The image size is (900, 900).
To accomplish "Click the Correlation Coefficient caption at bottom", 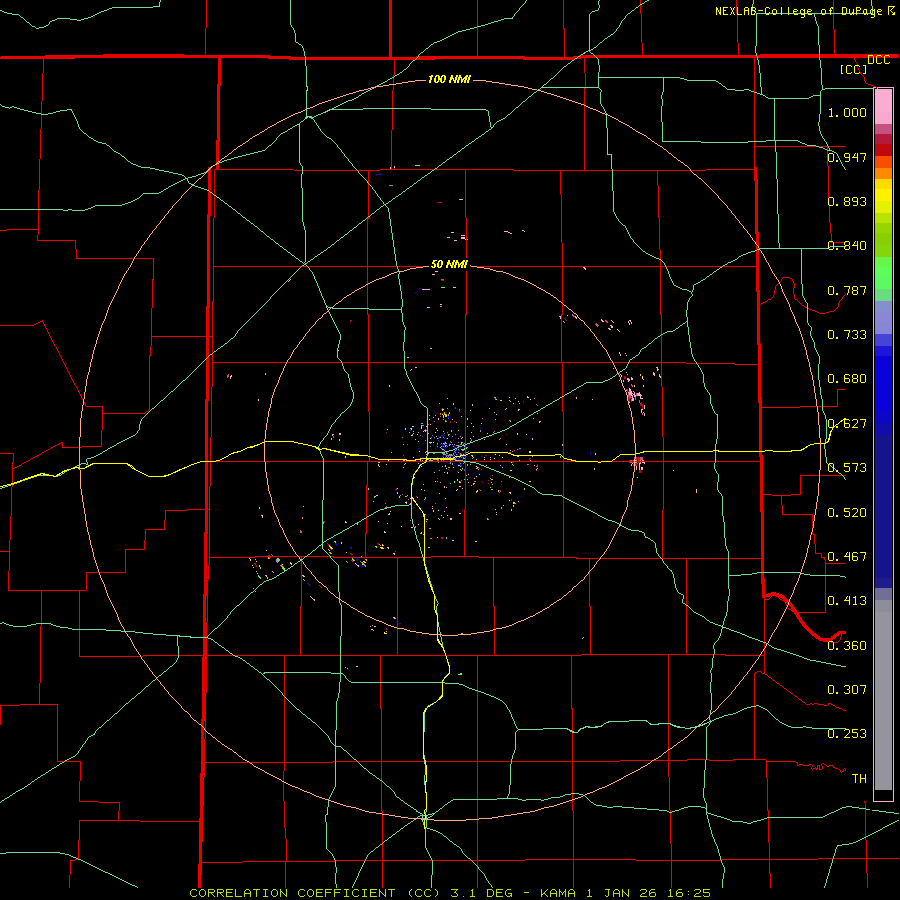I will pyautogui.click(x=449, y=893).
